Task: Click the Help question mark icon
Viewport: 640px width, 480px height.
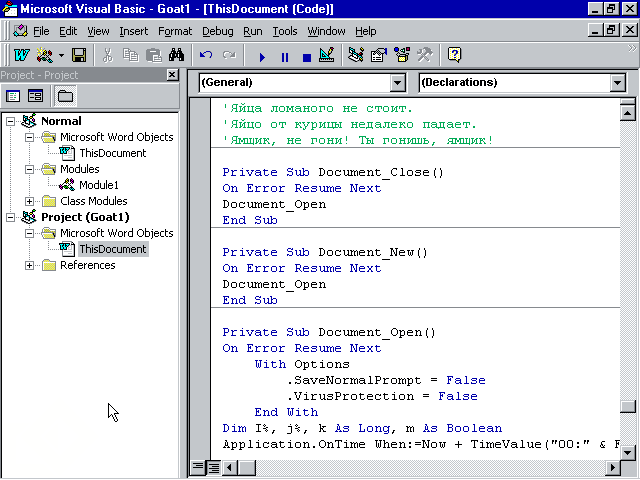Action: point(454,55)
